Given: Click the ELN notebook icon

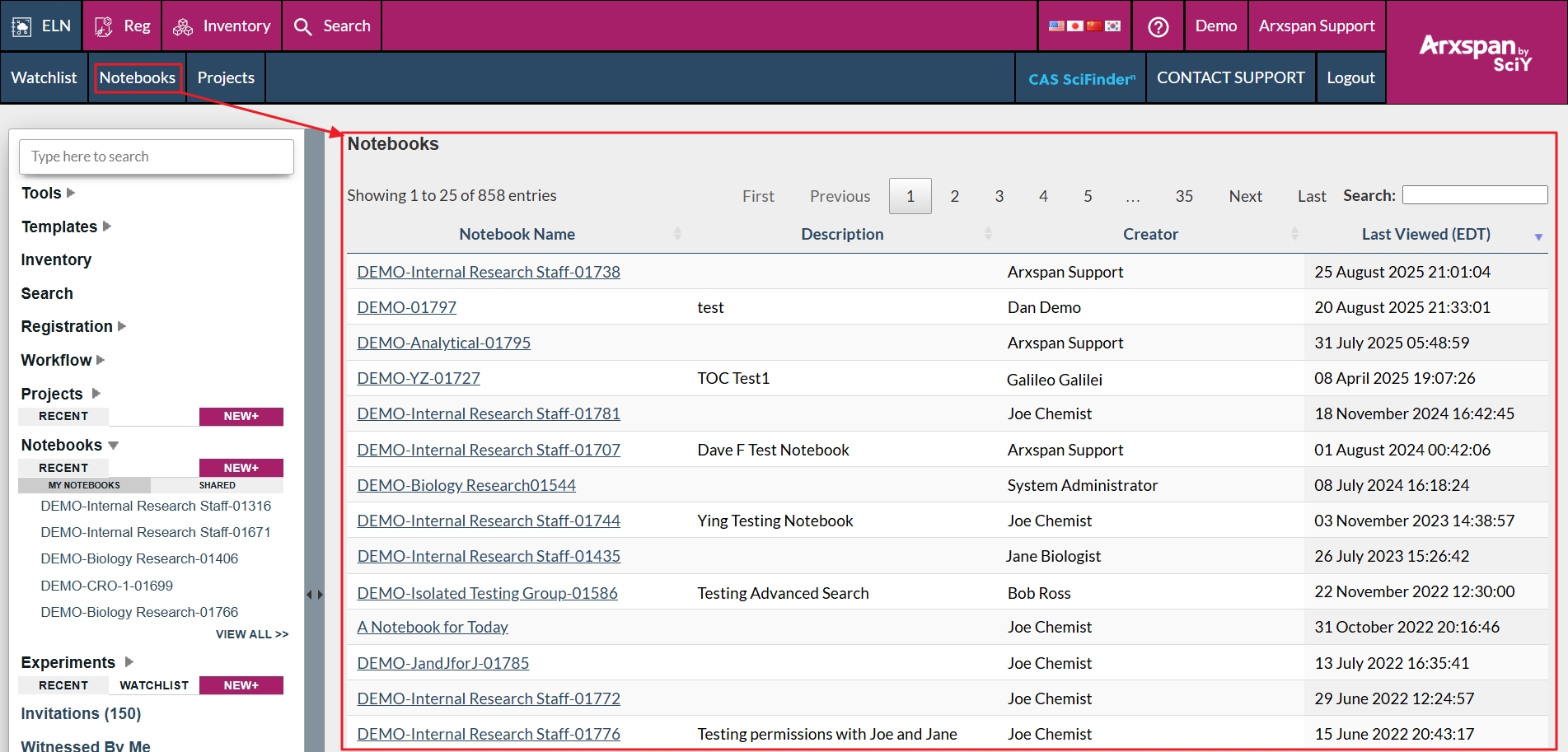Looking at the screenshot, I should [21, 26].
